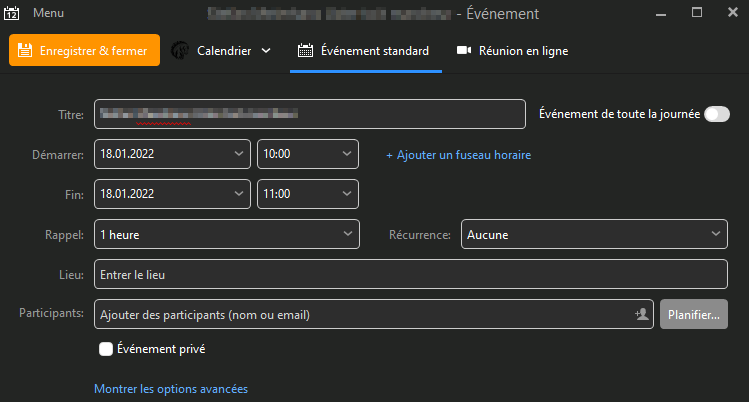Click the Lieu input field
The width and height of the screenshot is (749, 402).
pos(410,274)
